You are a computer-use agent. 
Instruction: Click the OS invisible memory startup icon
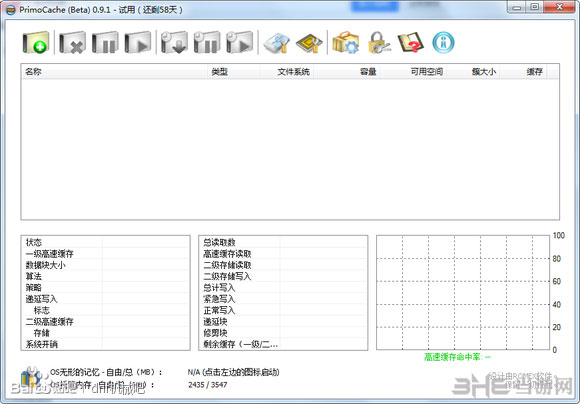click(x=30, y=377)
